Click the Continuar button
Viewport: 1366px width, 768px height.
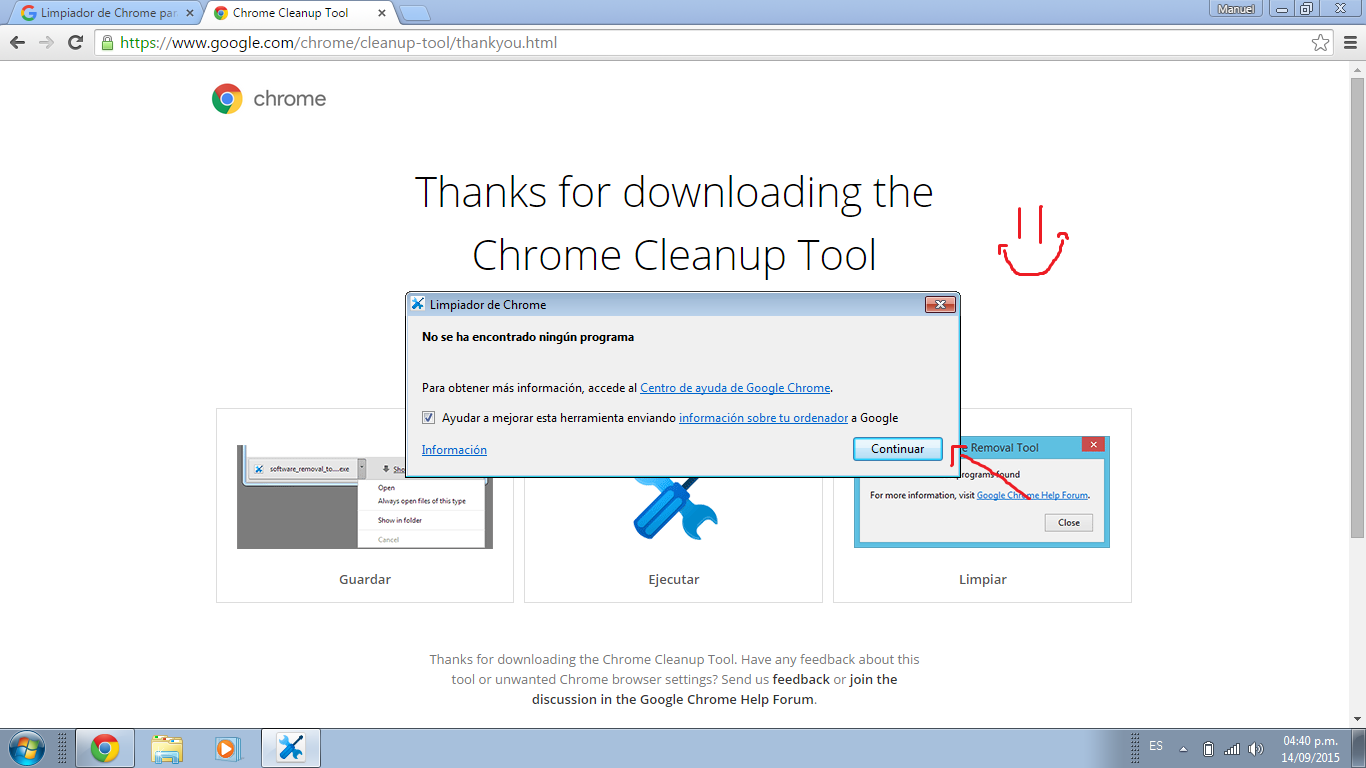pos(898,449)
